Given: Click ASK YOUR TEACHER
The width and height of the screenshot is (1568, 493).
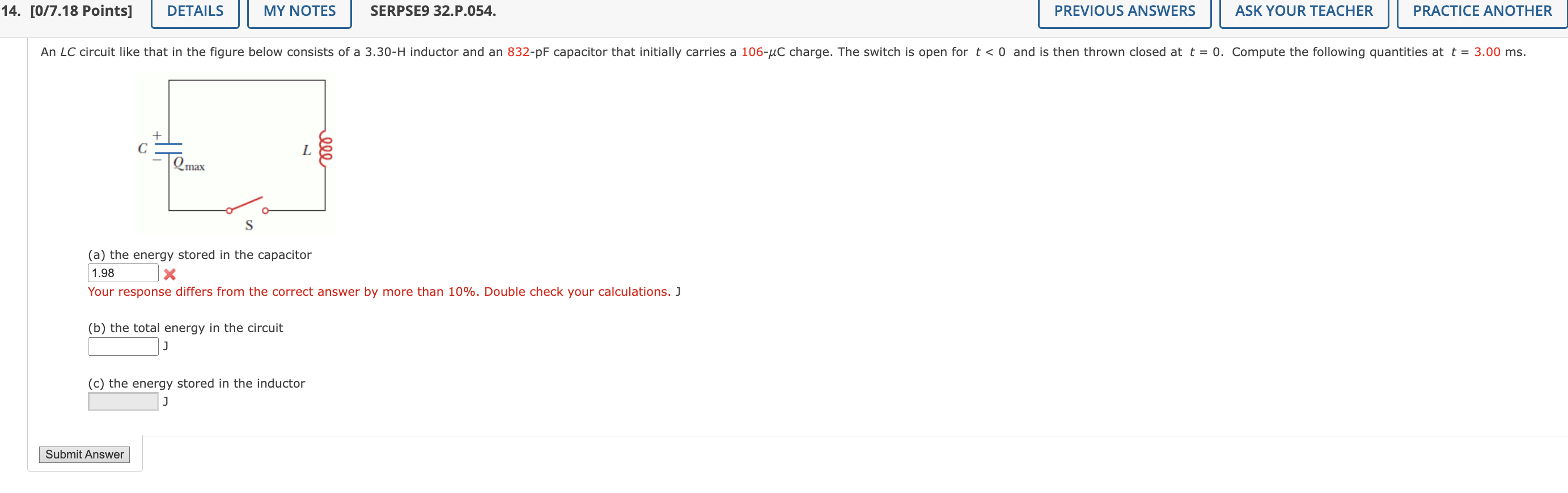Looking at the screenshot, I should [1303, 10].
